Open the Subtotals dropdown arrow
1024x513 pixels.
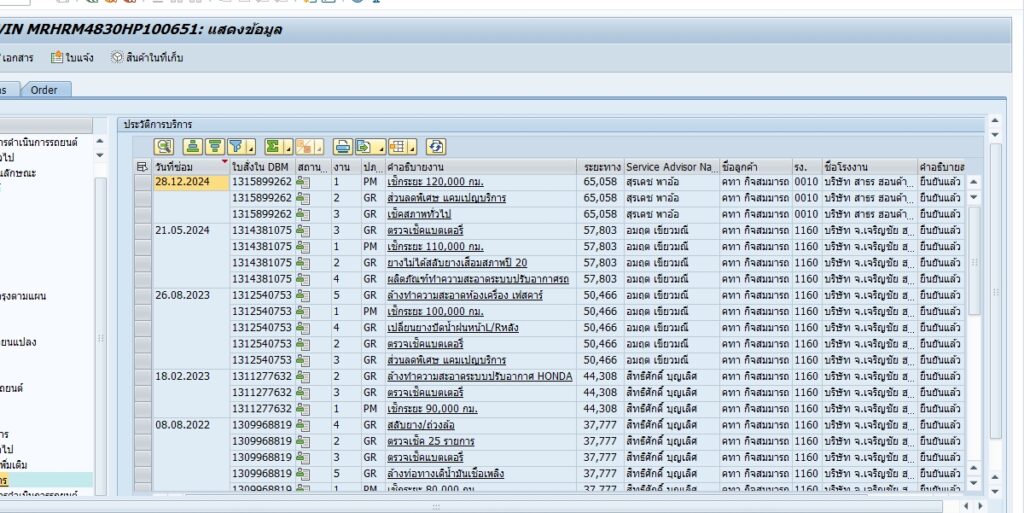pyautogui.click(x=318, y=149)
